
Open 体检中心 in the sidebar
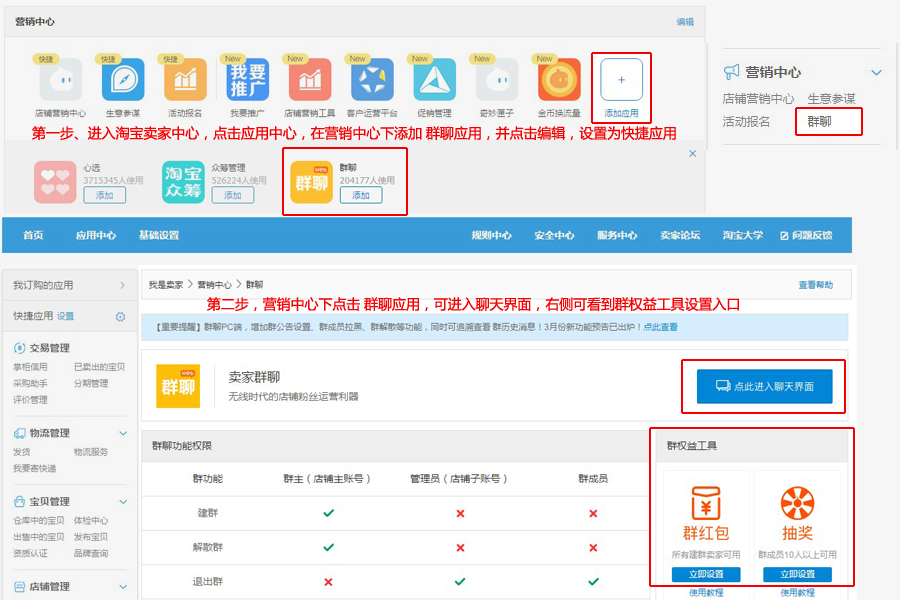(x=91, y=520)
